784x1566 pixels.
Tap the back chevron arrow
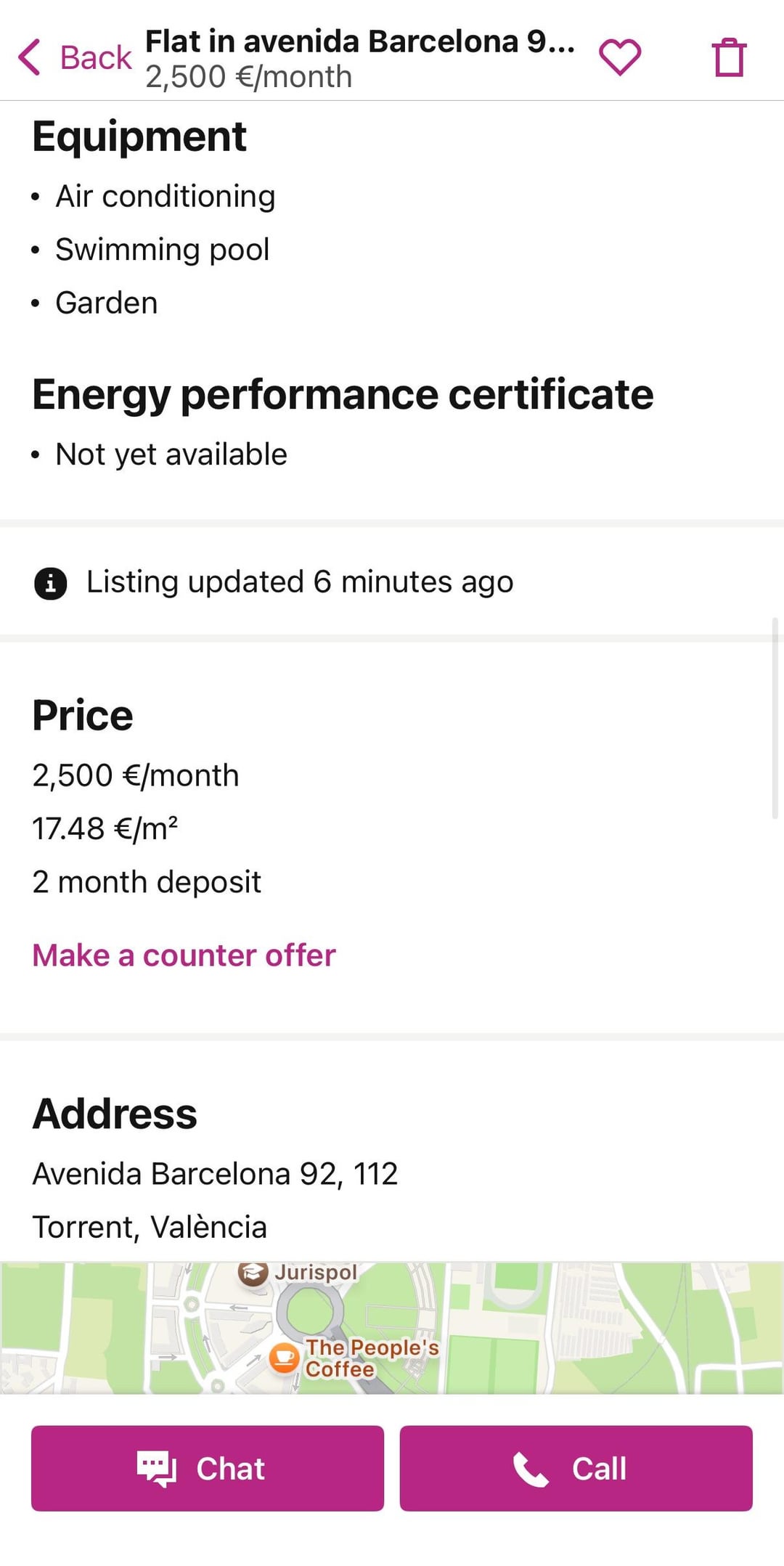click(29, 57)
